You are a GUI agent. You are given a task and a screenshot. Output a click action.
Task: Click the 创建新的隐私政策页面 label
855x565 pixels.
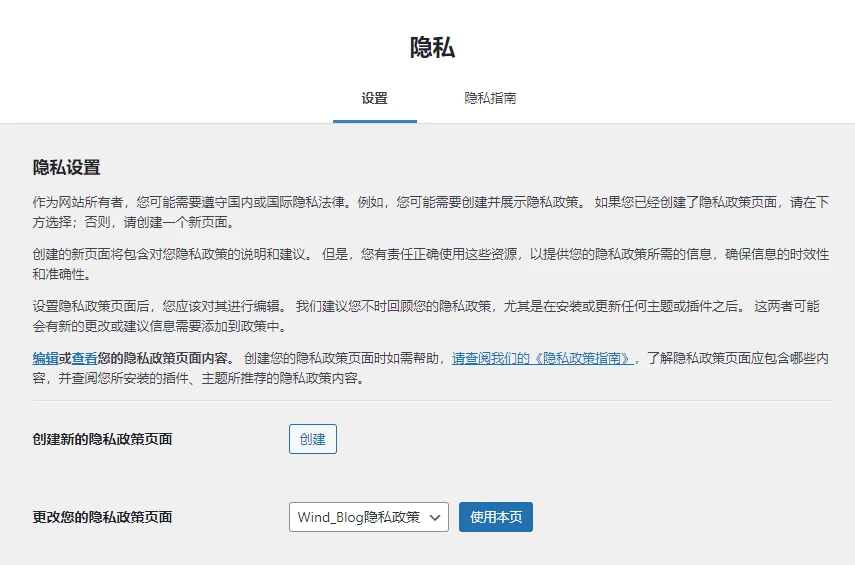102,439
